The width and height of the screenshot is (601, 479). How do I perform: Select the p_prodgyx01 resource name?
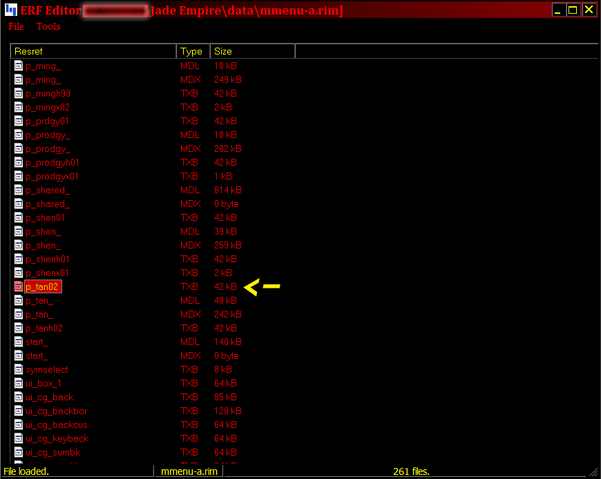[x=52, y=177]
